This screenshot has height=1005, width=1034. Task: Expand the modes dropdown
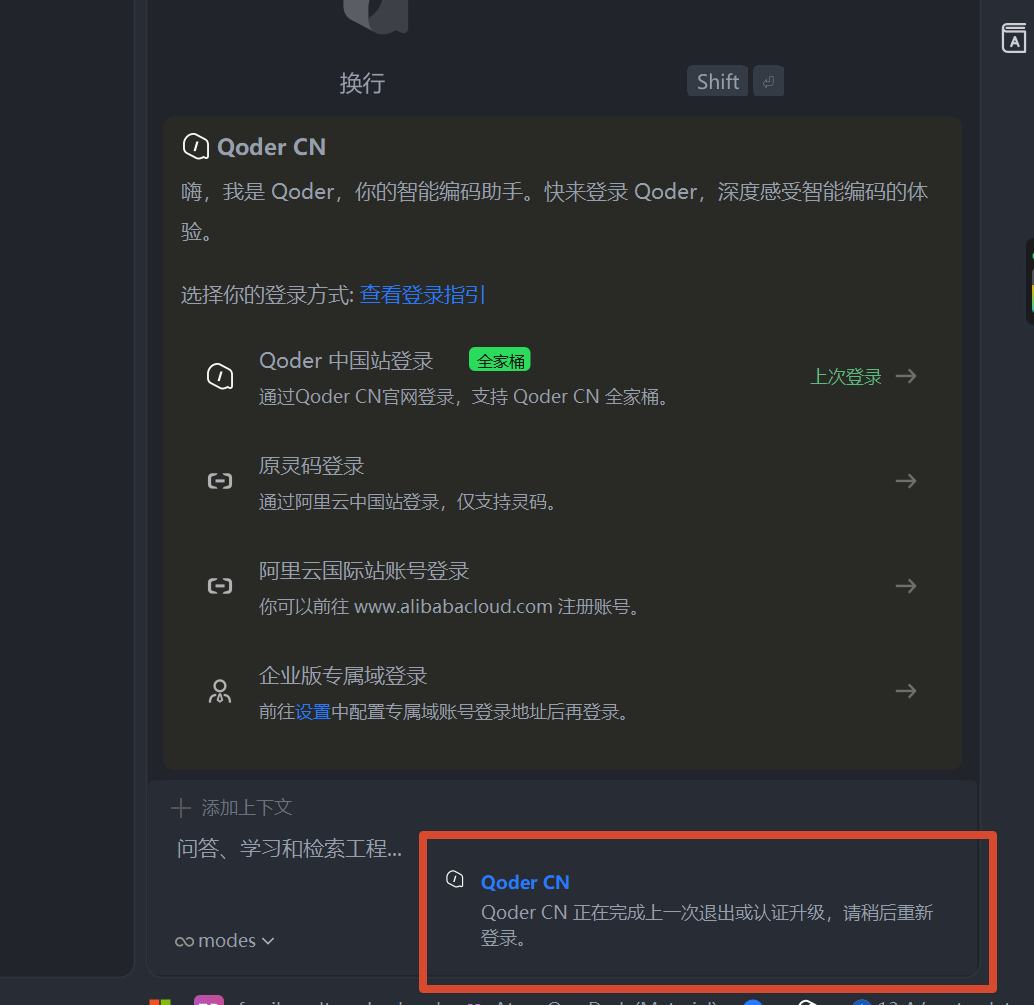click(x=224, y=940)
